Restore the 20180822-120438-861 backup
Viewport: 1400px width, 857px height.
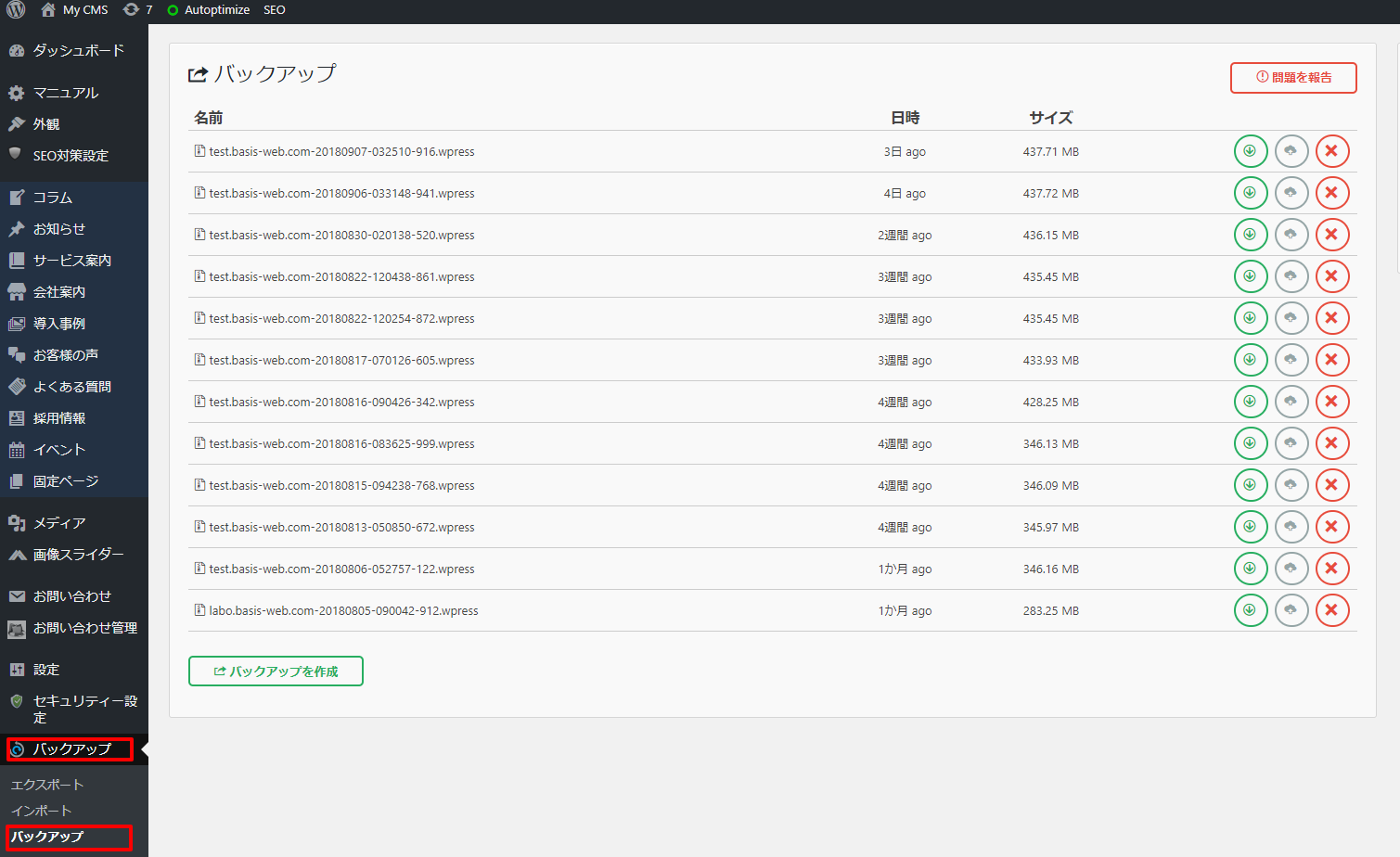click(1291, 276)
